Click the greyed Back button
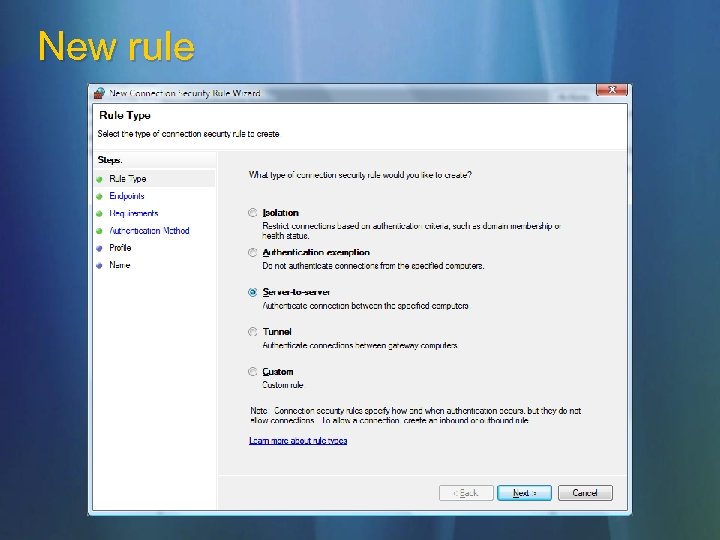 pyautogui.click(x=466, y=493)
